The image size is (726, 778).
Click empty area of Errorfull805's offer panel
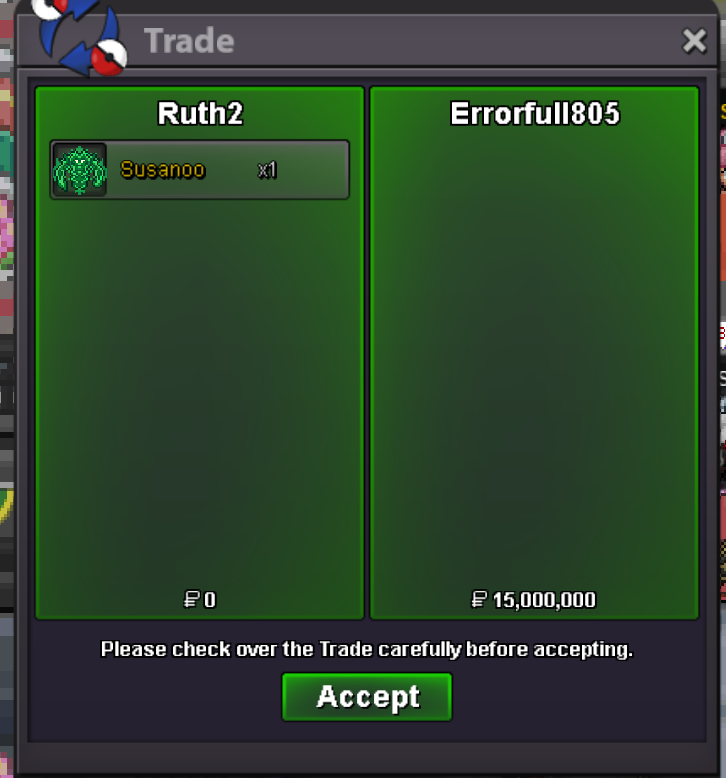point(534,357)
